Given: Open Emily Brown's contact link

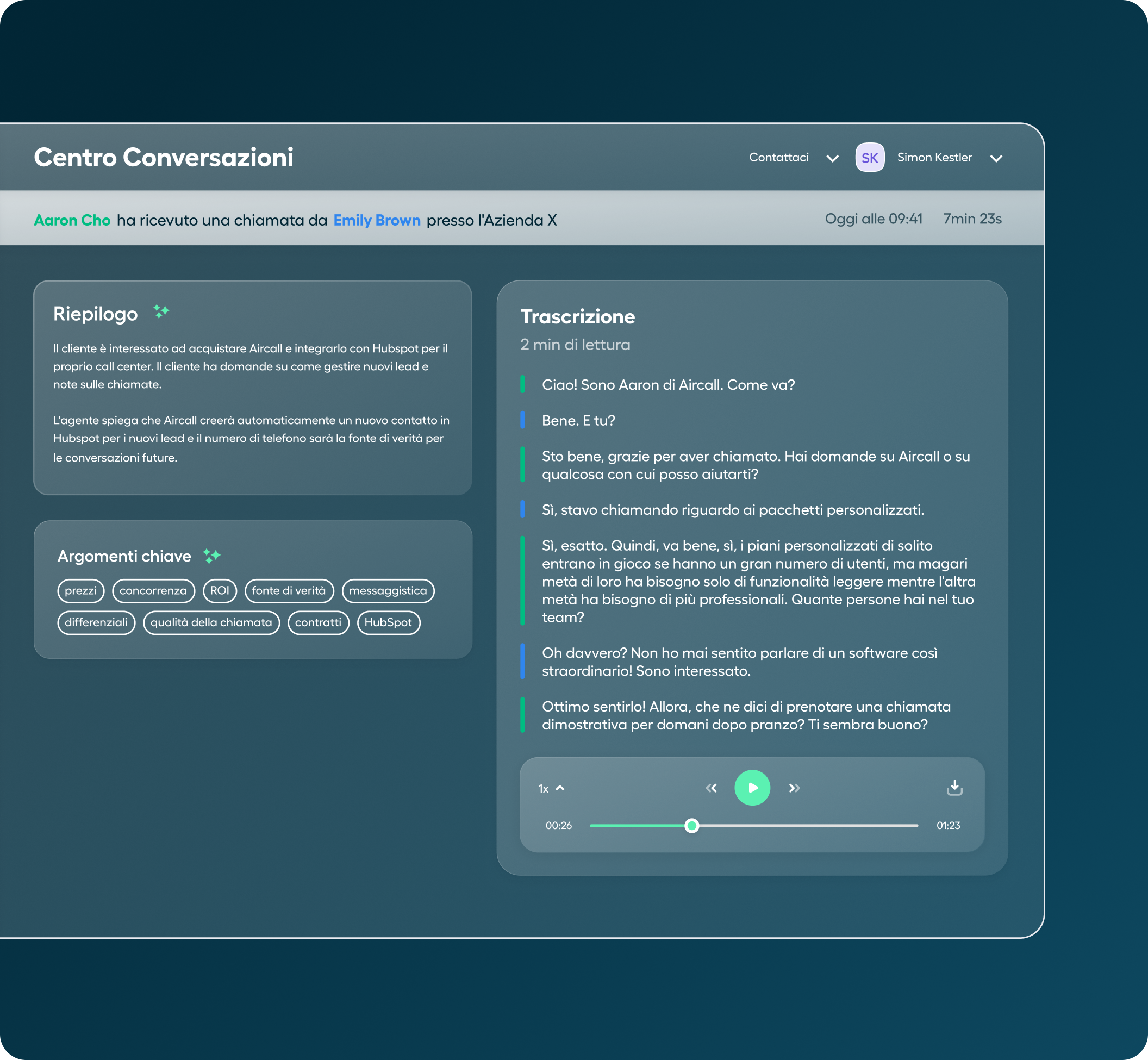Looking at the screenshot, I should (377, 220).
